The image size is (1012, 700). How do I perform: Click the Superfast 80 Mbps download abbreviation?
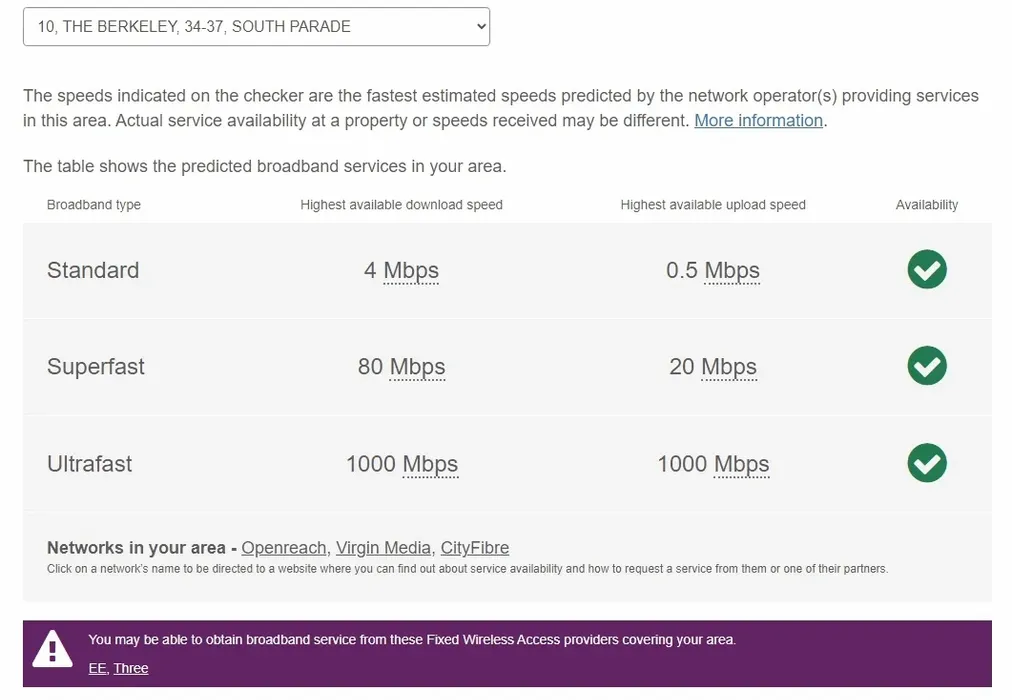coord(417,367)
